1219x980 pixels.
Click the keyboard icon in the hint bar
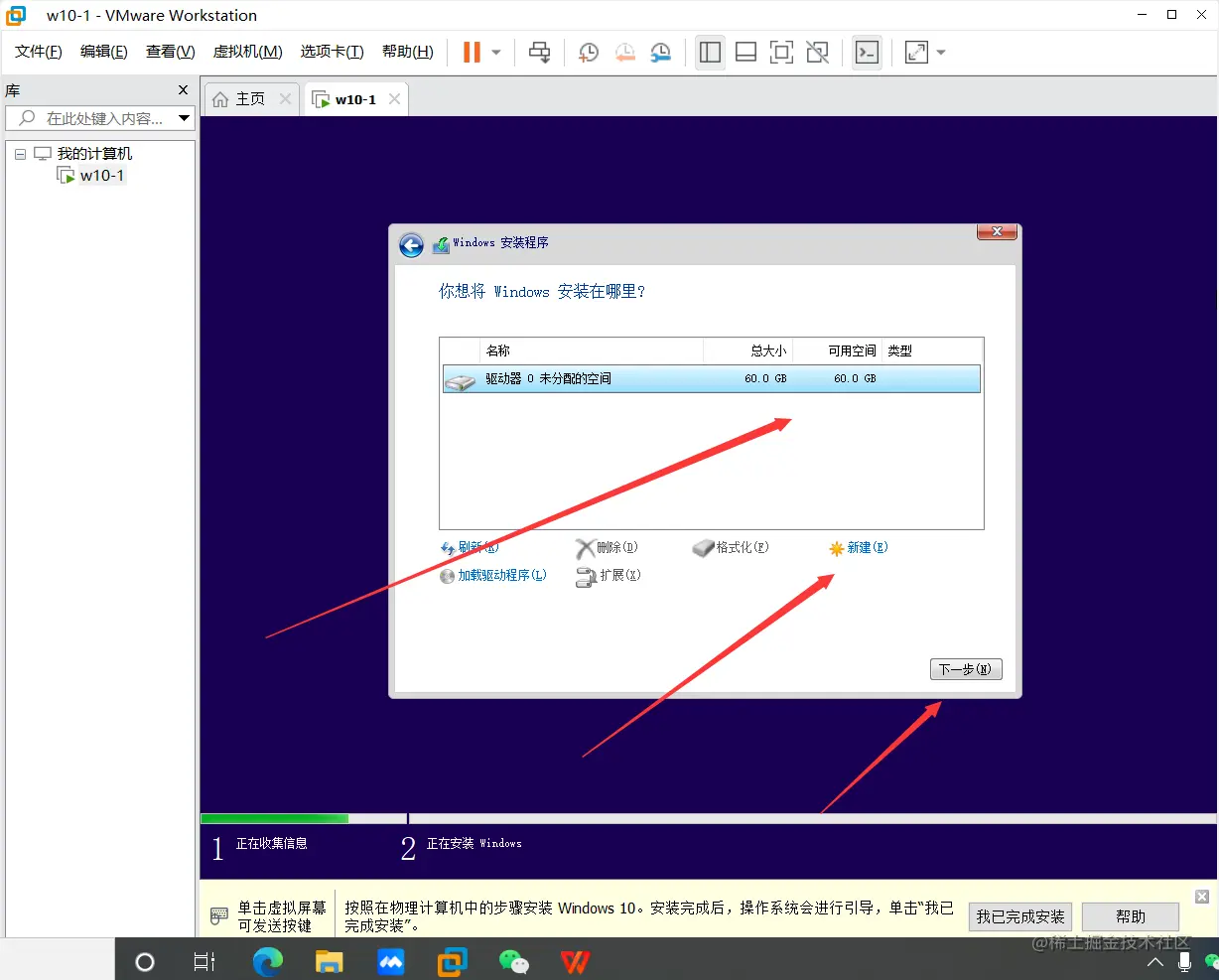click(x=219, y=915)
